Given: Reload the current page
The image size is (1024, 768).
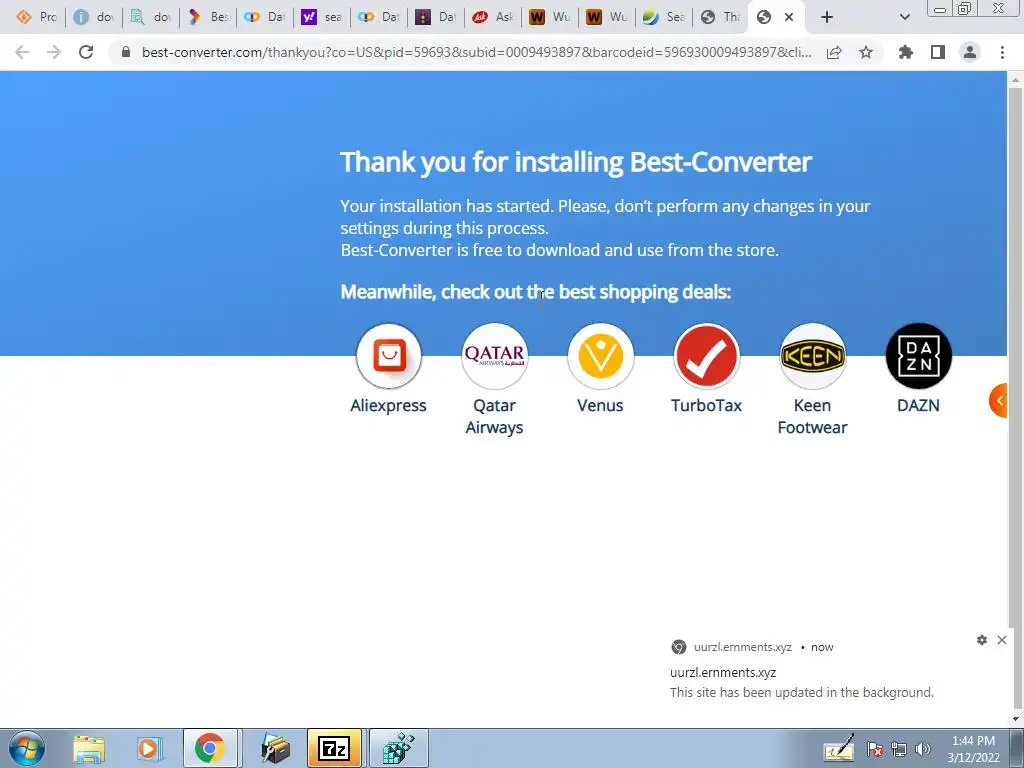Looking at the screenshot, I should click(86, 52).
